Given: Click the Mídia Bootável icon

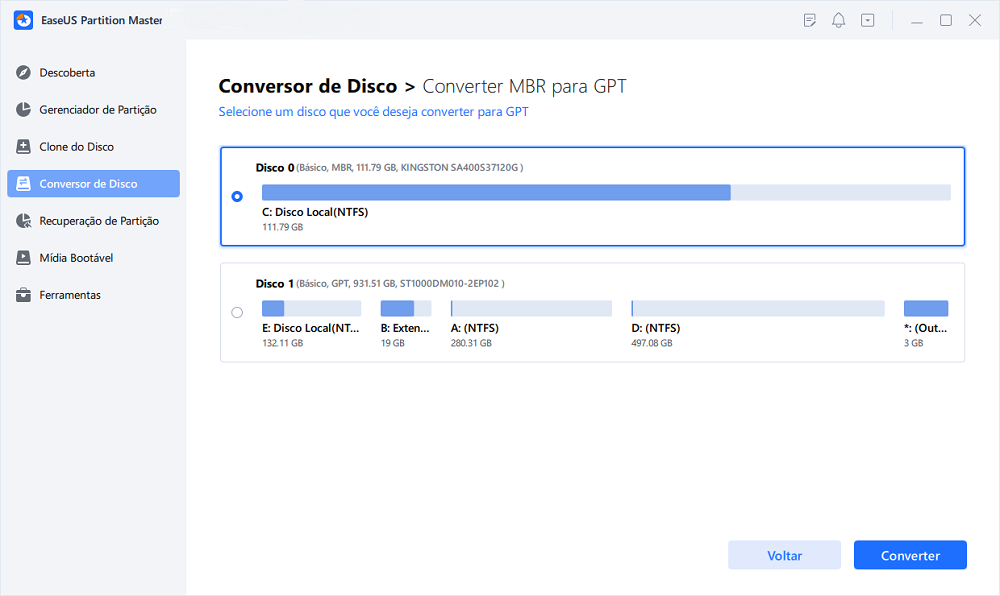Looking at the screenshot, I should (x=24, y=258).
